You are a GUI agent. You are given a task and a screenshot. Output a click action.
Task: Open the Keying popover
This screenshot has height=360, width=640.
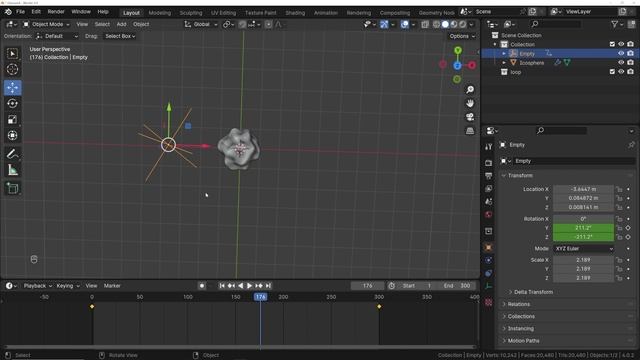point(68,286)
